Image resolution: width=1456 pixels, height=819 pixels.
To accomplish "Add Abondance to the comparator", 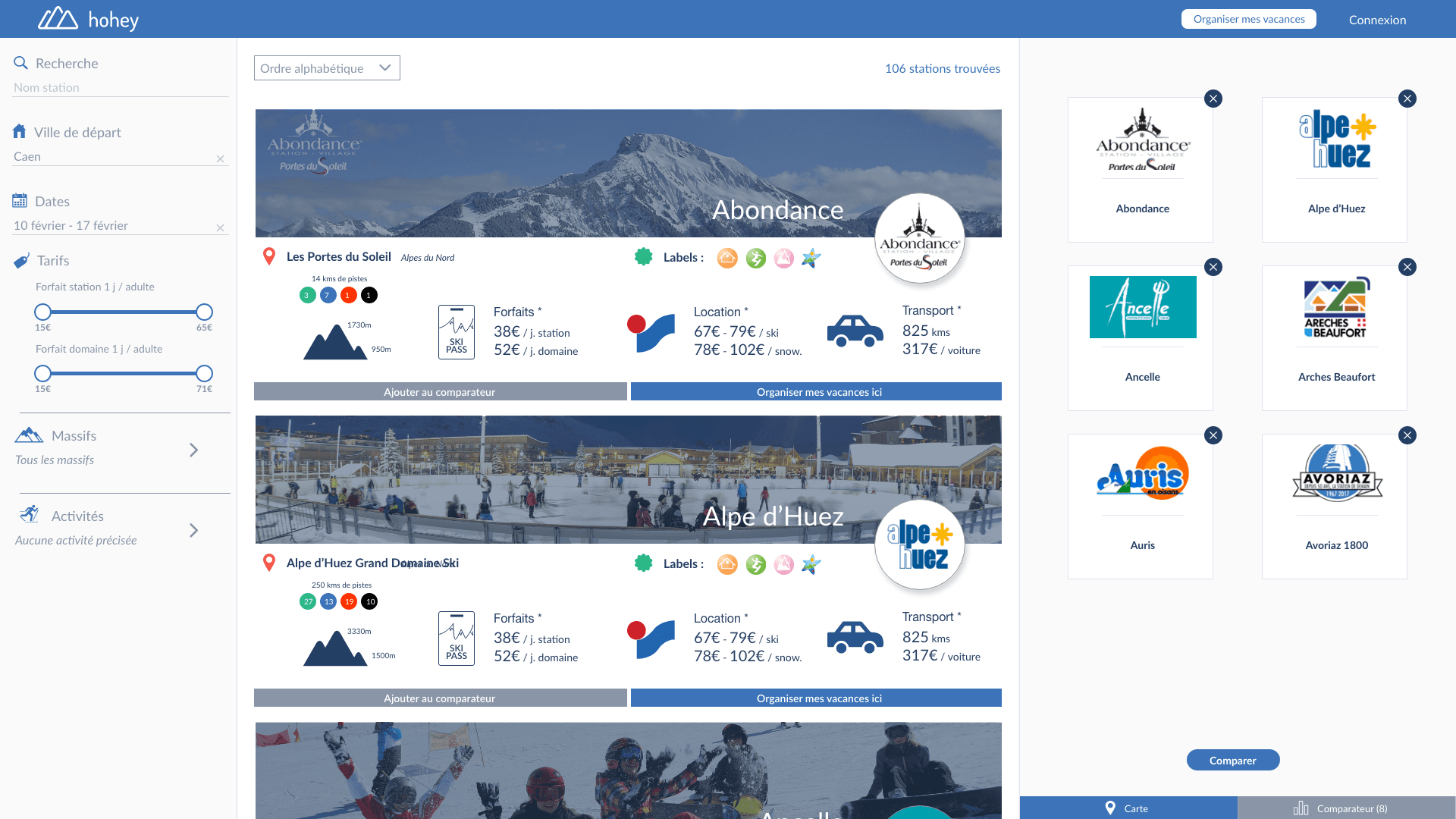I will [x=440, y=391].
